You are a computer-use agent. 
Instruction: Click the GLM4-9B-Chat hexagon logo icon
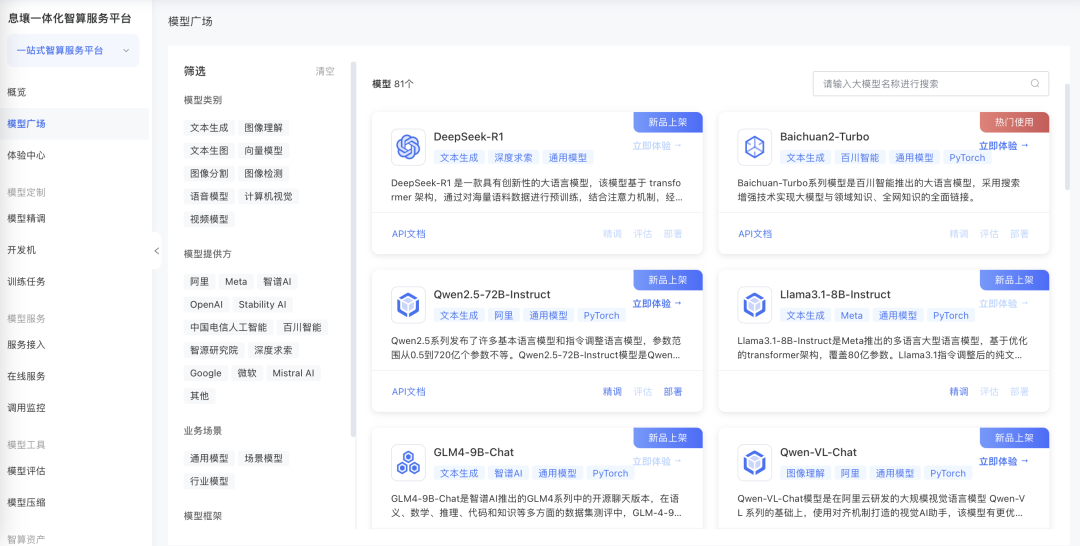(x=408, y=462)
